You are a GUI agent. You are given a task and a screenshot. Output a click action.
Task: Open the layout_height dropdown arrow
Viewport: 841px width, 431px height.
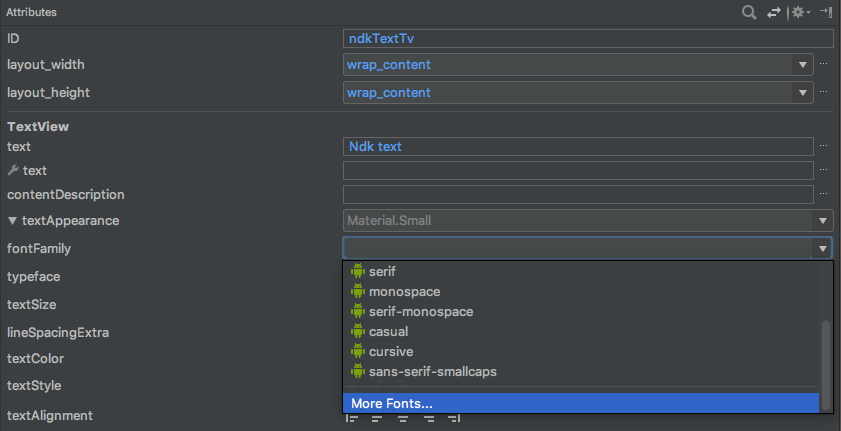tap(803, 93)
